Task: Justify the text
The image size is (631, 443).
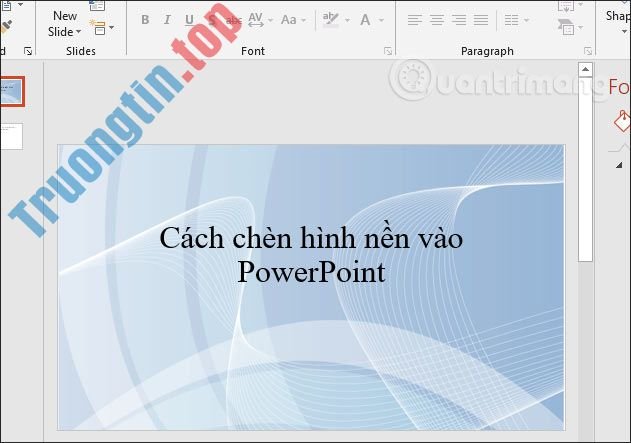Action: click(481, 20)
